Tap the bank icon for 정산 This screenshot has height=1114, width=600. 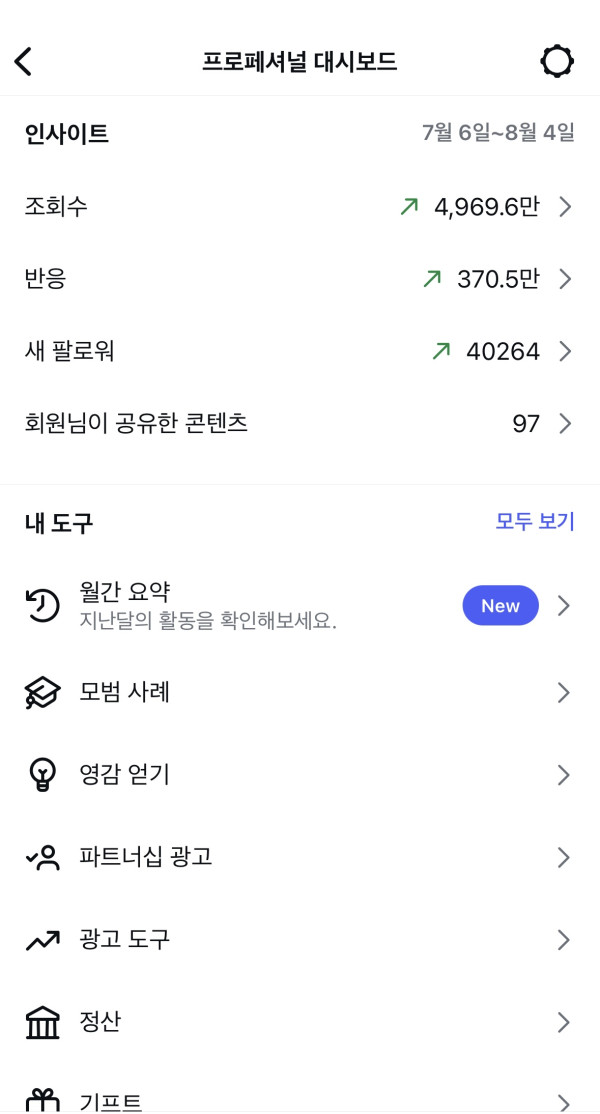coord(42,1022)
